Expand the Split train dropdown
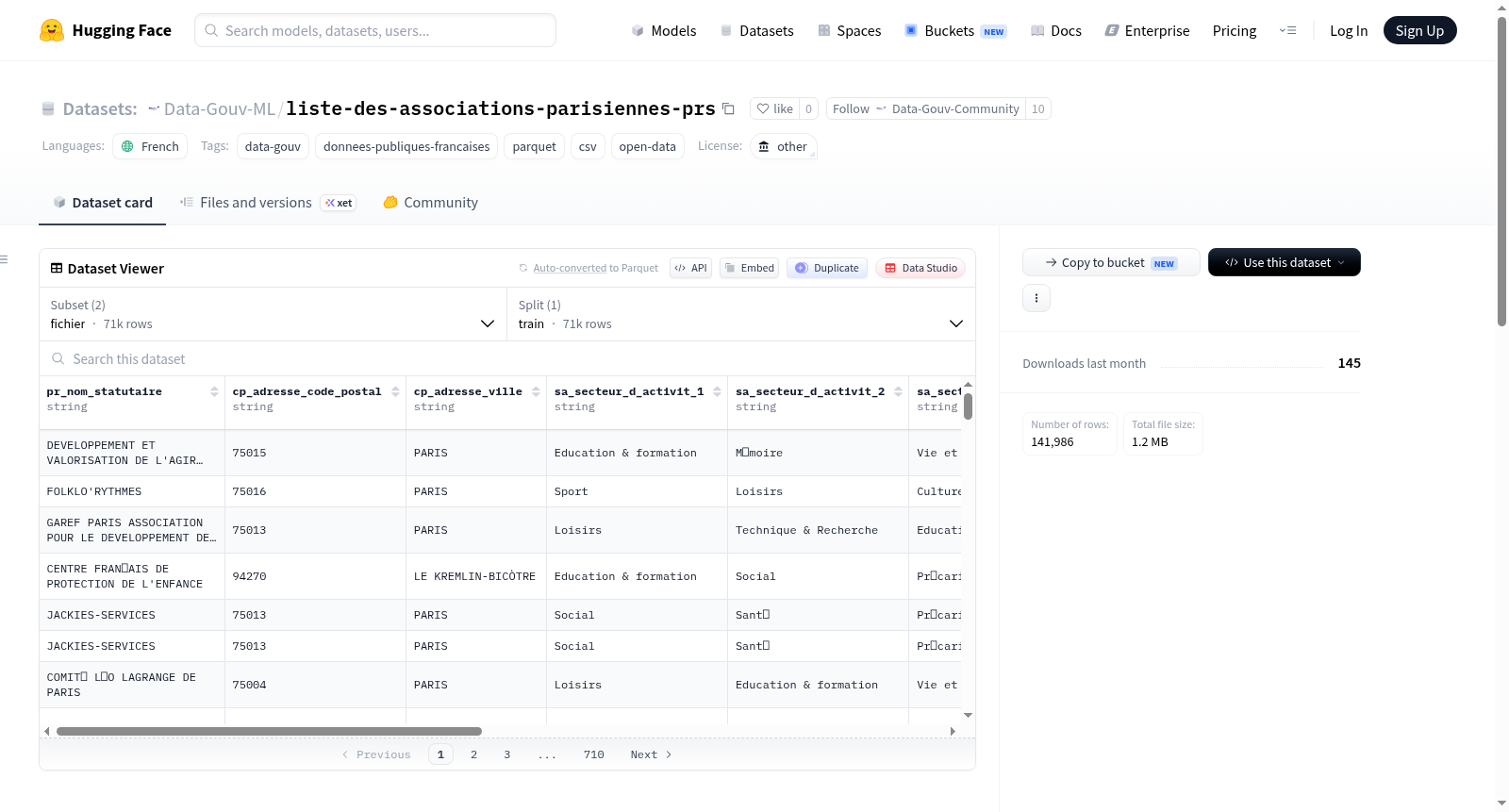Image resolution: width=1509 pixels, height=812 pixels. point(741,314)
